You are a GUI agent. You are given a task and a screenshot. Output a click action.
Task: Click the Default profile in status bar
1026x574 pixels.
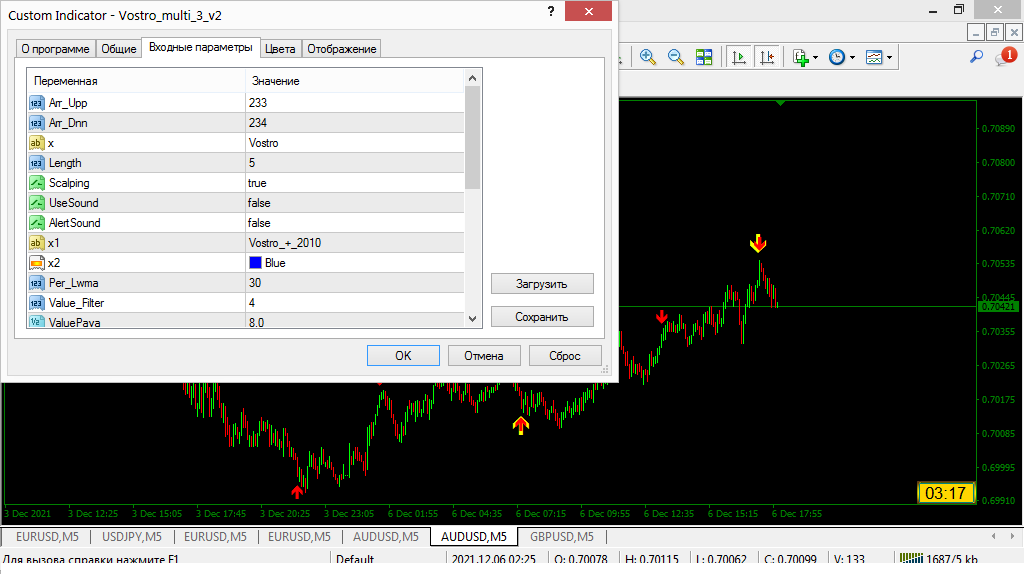point(355,559)
